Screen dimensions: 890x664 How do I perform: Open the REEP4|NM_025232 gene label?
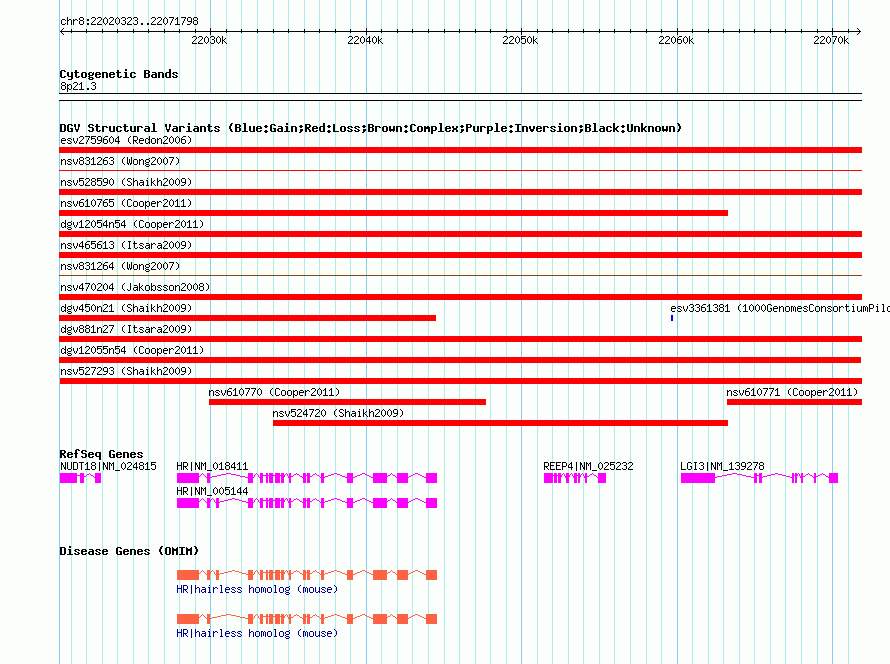(x=588, y=467)
